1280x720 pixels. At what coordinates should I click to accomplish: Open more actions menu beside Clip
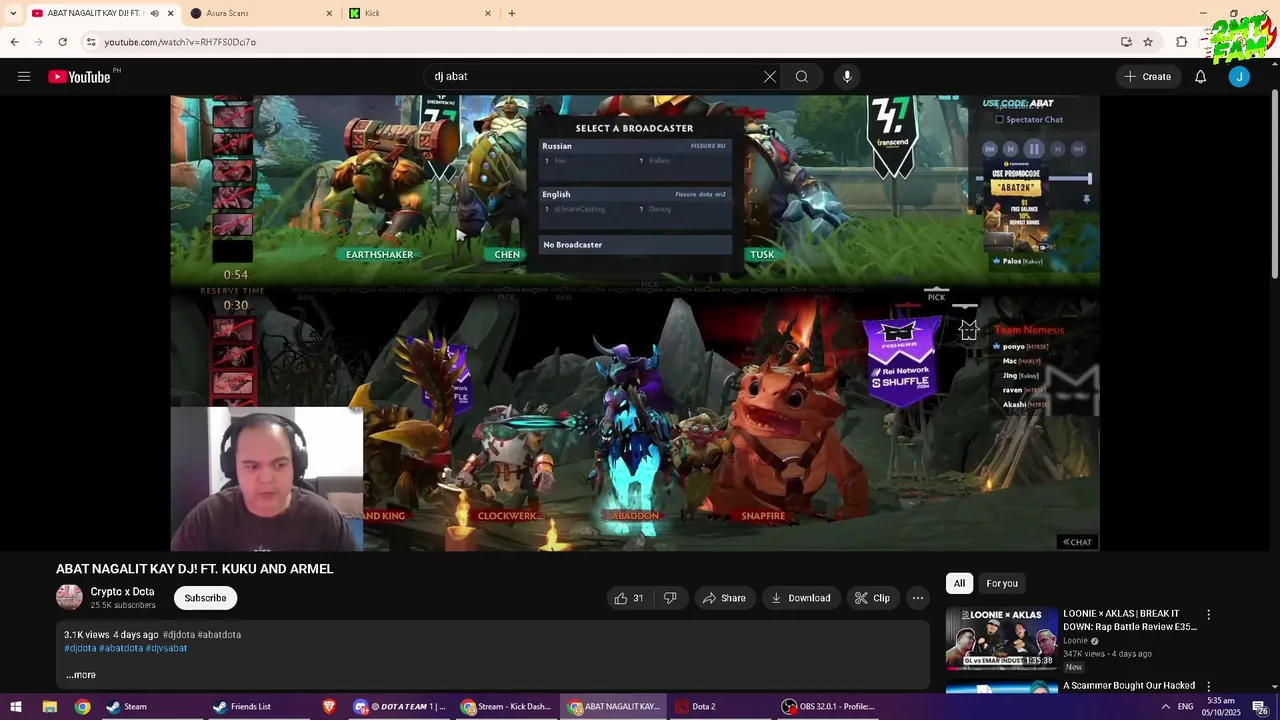click(917, 598)
